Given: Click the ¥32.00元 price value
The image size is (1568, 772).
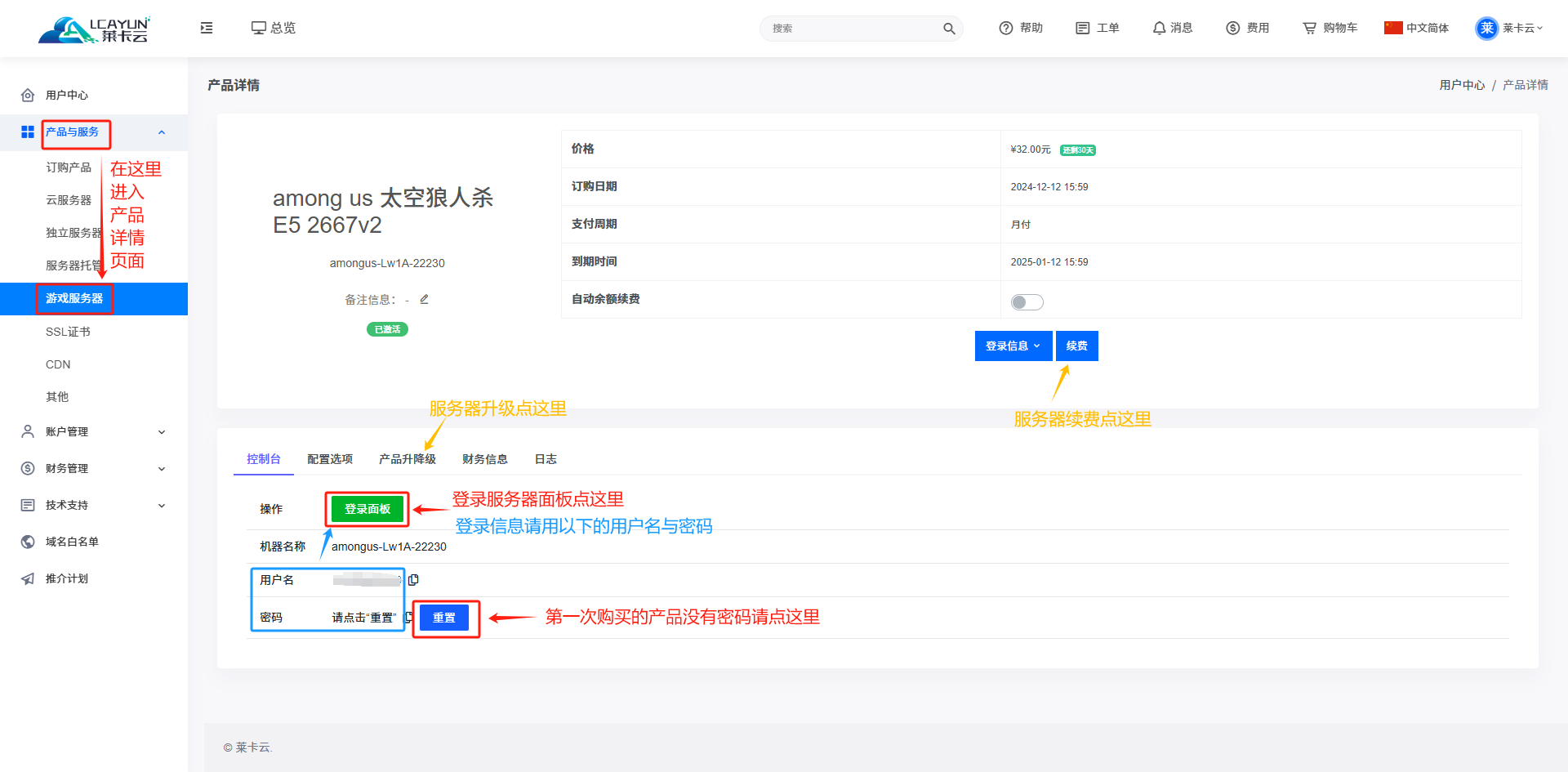Looking at the screenshot, I should pyautogui.click(x=1031, y=149).
